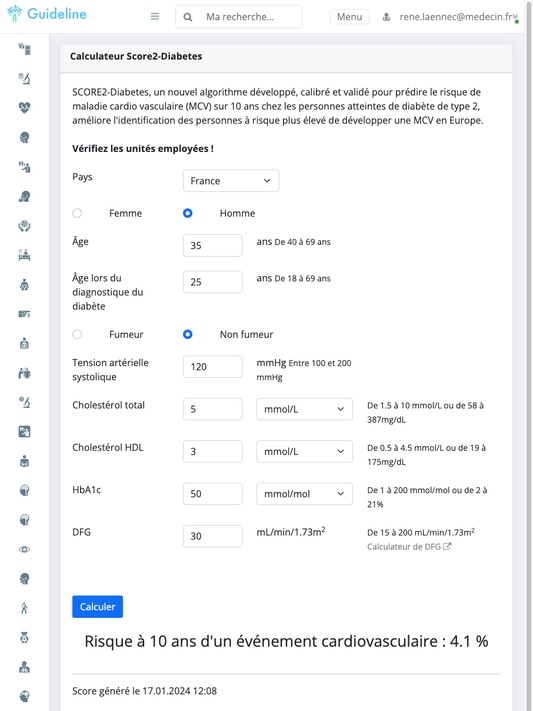Click the Calculer button
The image size is (533, 711).
tap(98, 607)
